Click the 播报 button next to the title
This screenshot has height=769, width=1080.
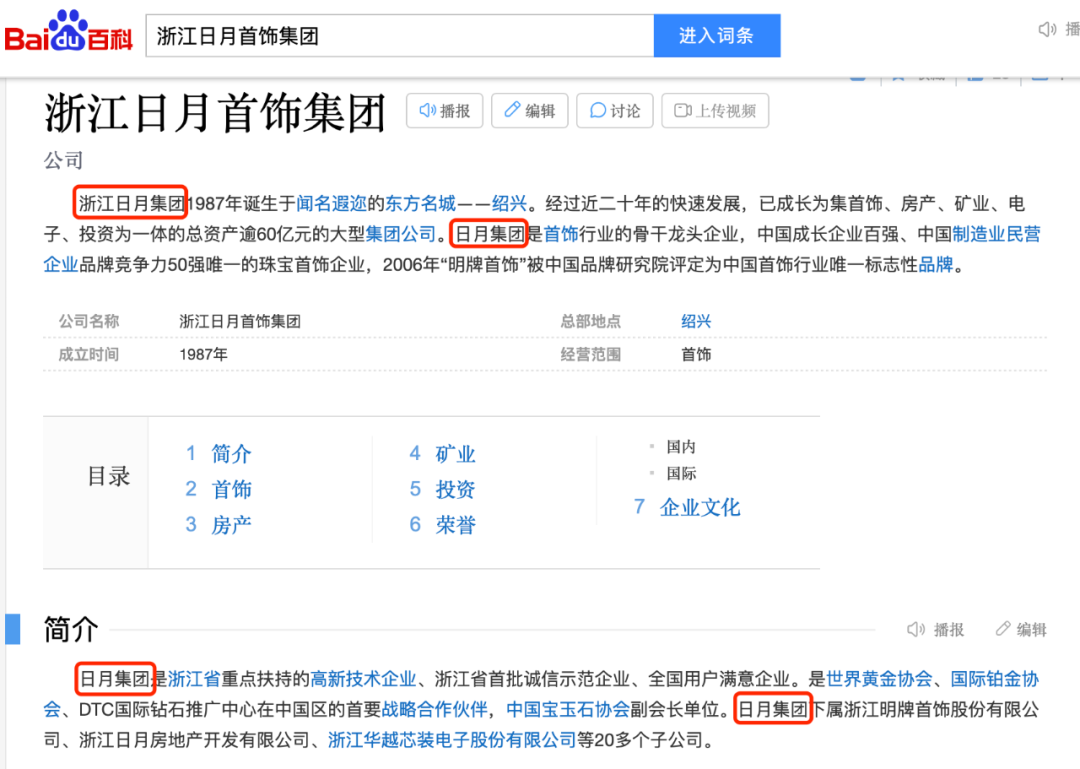(x=444, y=111)
